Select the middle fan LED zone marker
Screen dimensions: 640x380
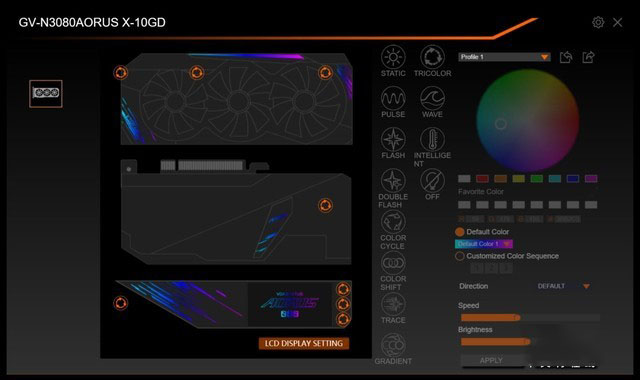197,73
